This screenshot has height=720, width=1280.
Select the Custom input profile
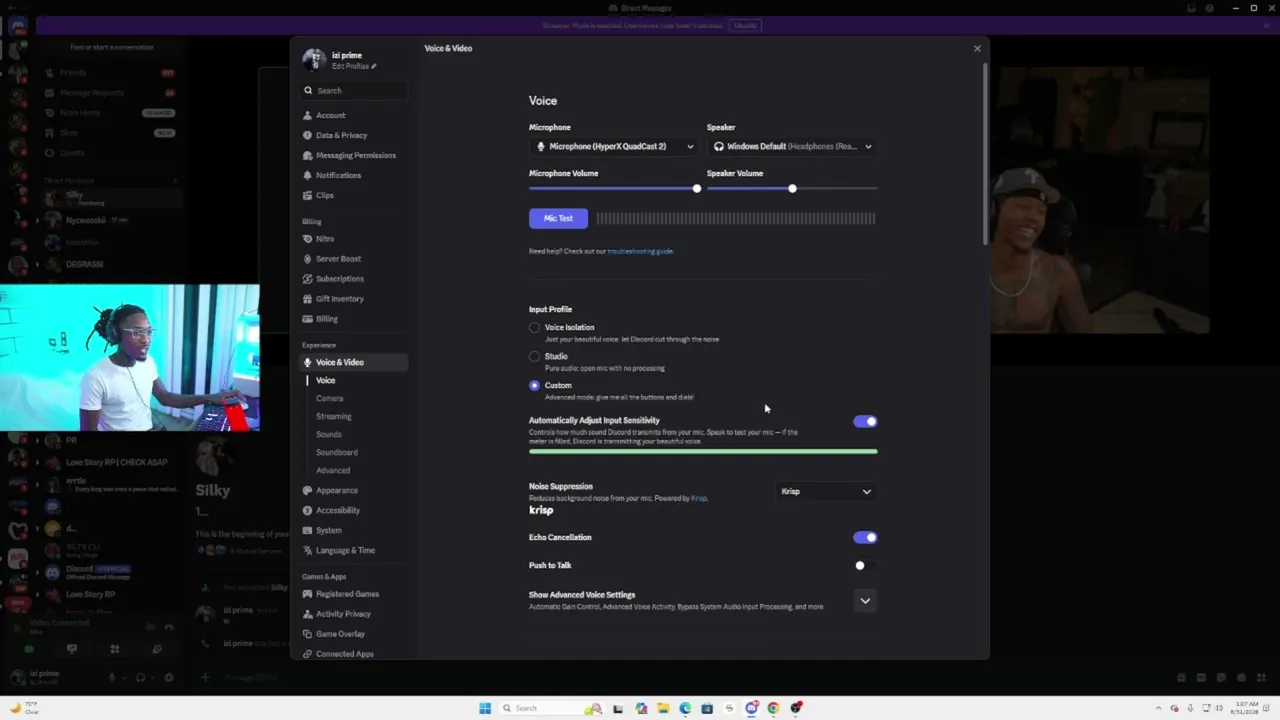click(x=535, y=386)
